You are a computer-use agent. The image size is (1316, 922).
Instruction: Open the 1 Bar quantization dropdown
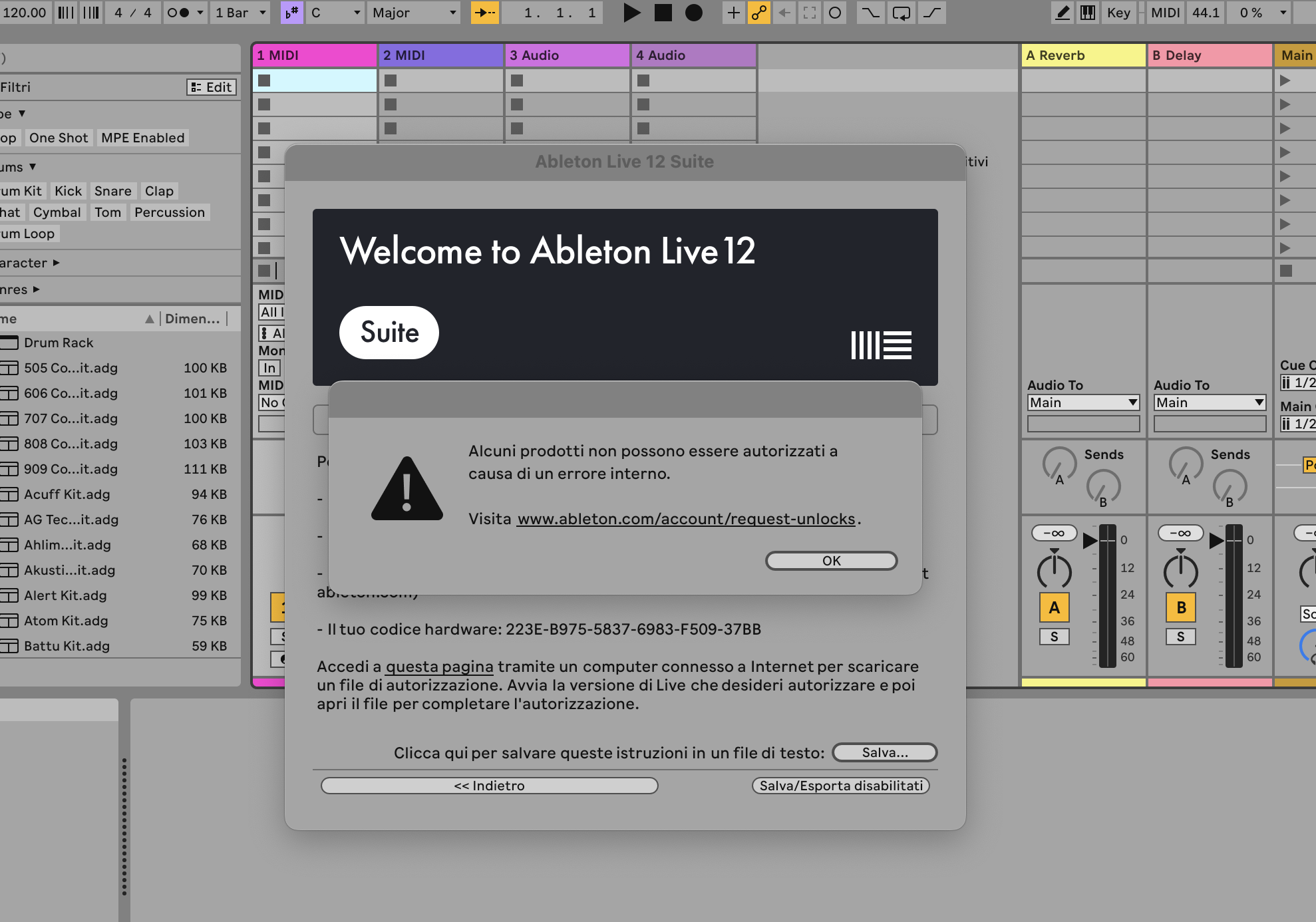tap(240, 13)
